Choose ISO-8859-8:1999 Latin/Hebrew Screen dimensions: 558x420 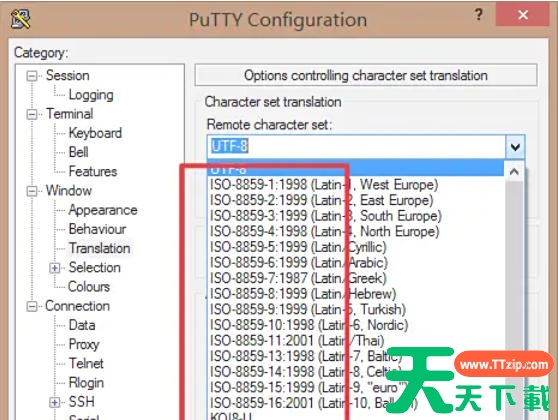tap(356, 294)
